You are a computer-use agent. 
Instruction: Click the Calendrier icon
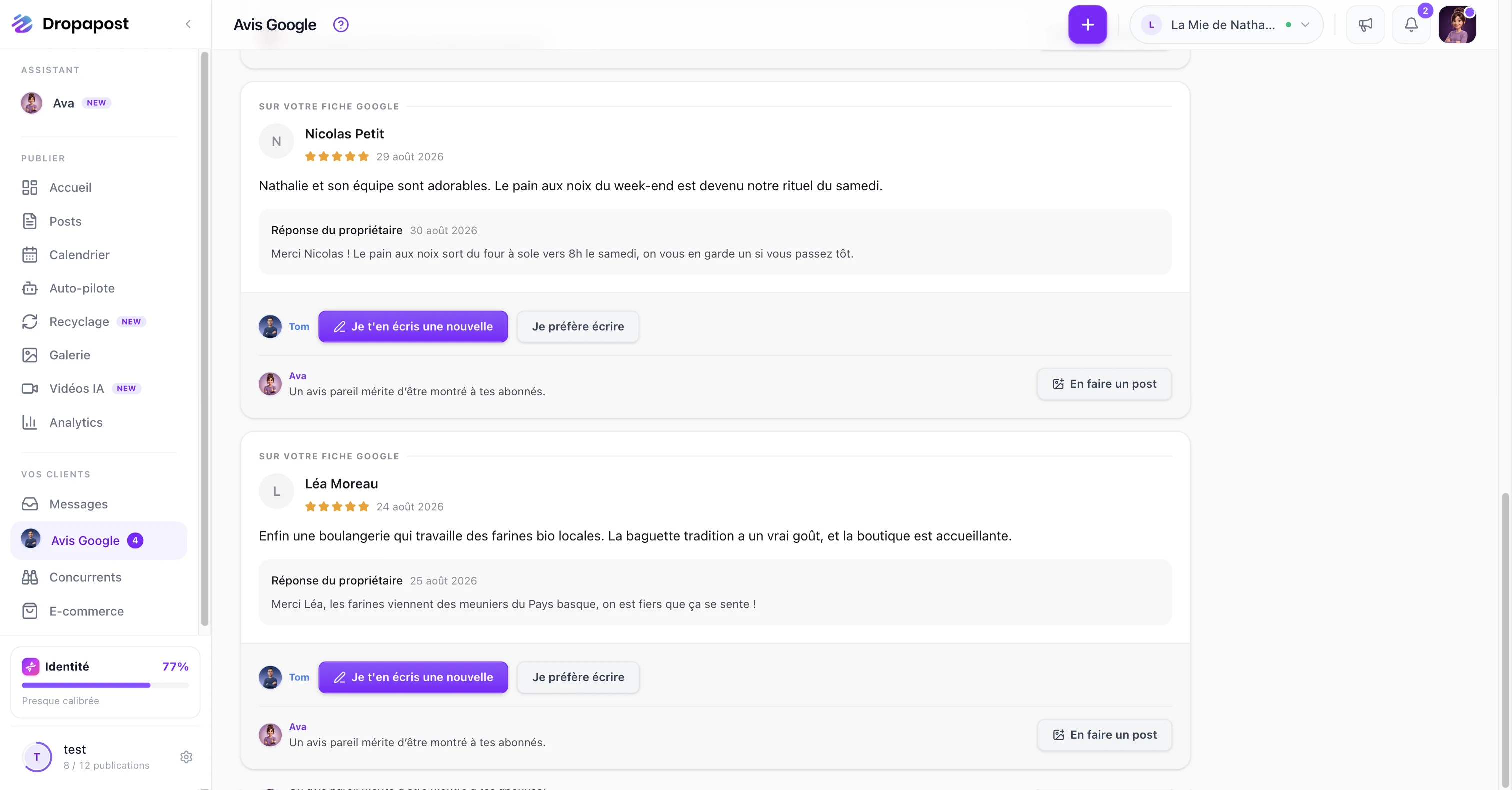[x=30, y=254]
